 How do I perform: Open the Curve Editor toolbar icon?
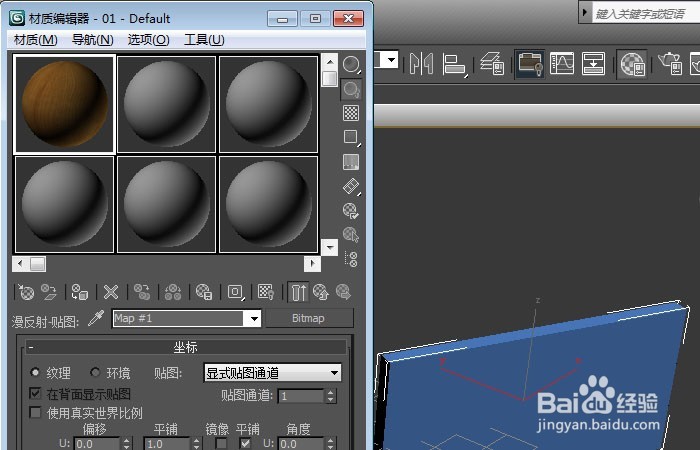point(562,63)
